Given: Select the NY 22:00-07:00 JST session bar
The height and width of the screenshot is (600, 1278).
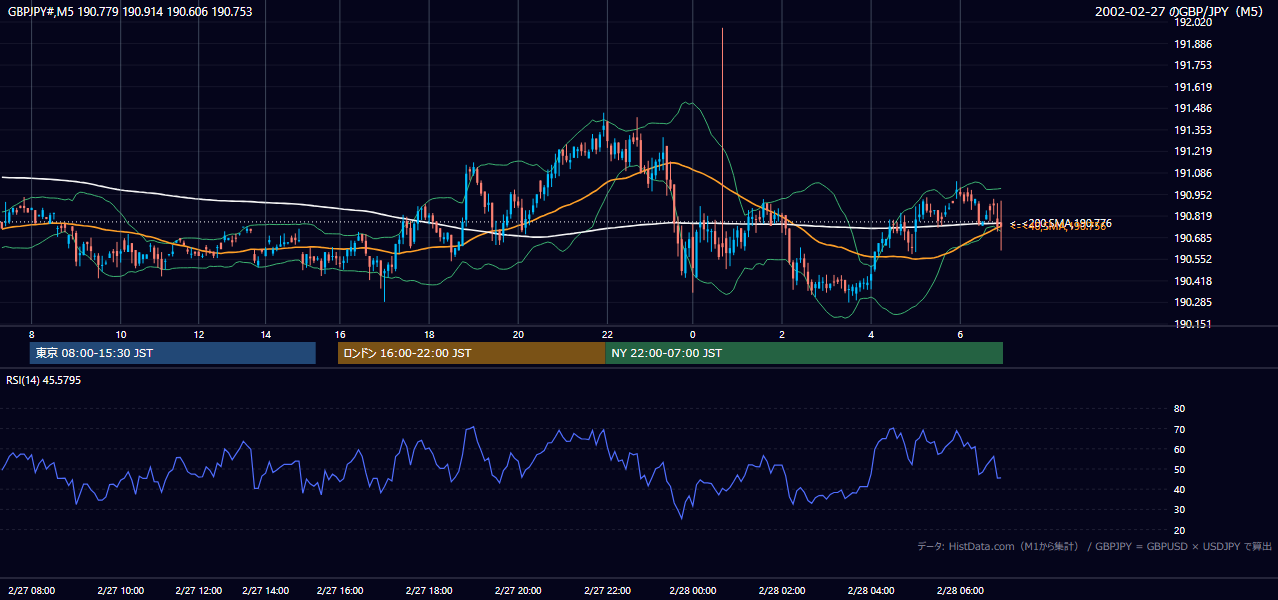Looking at the screenshot, I should 804,353.
